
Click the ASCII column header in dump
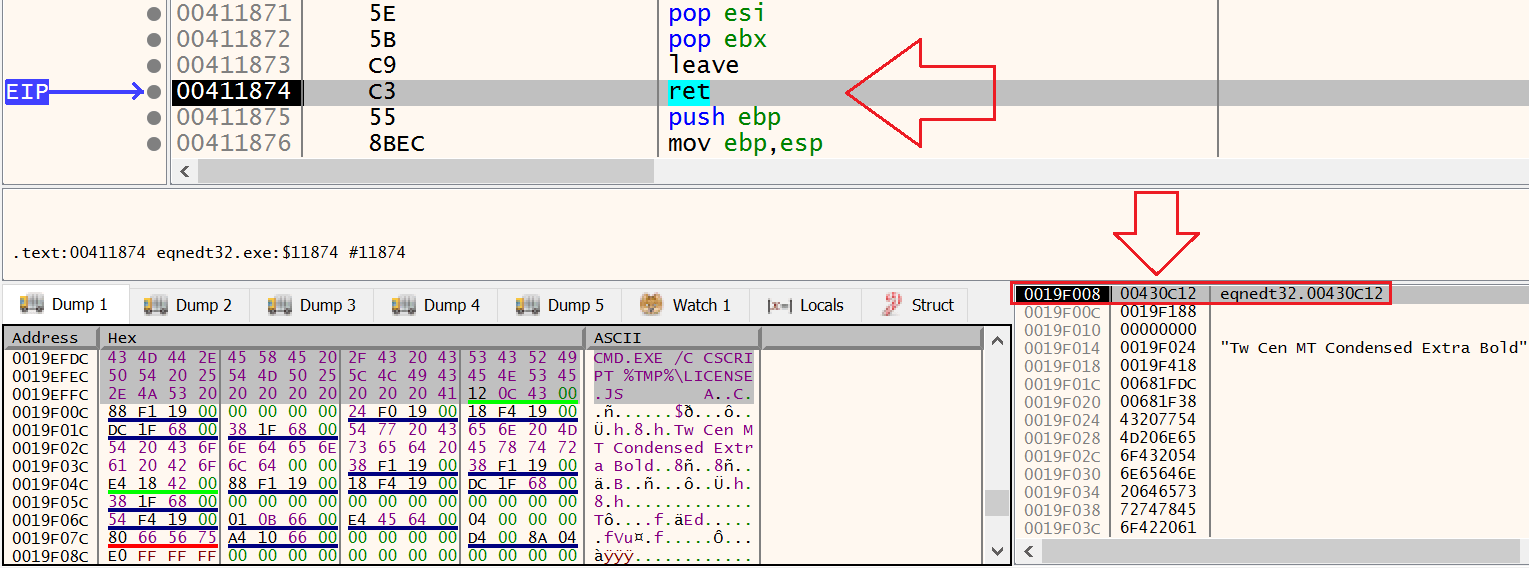tap(673, 338)
